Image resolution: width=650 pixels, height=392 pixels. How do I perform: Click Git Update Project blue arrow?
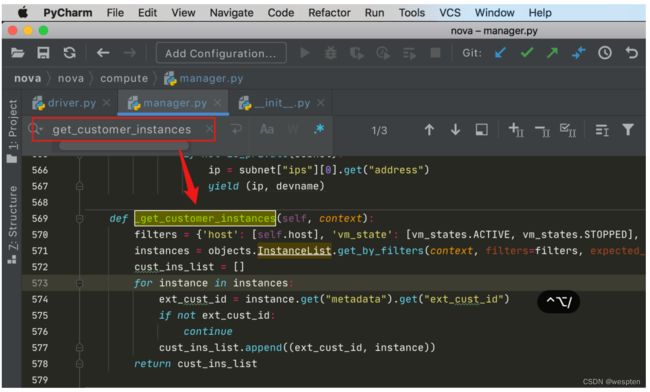point(500,53)
